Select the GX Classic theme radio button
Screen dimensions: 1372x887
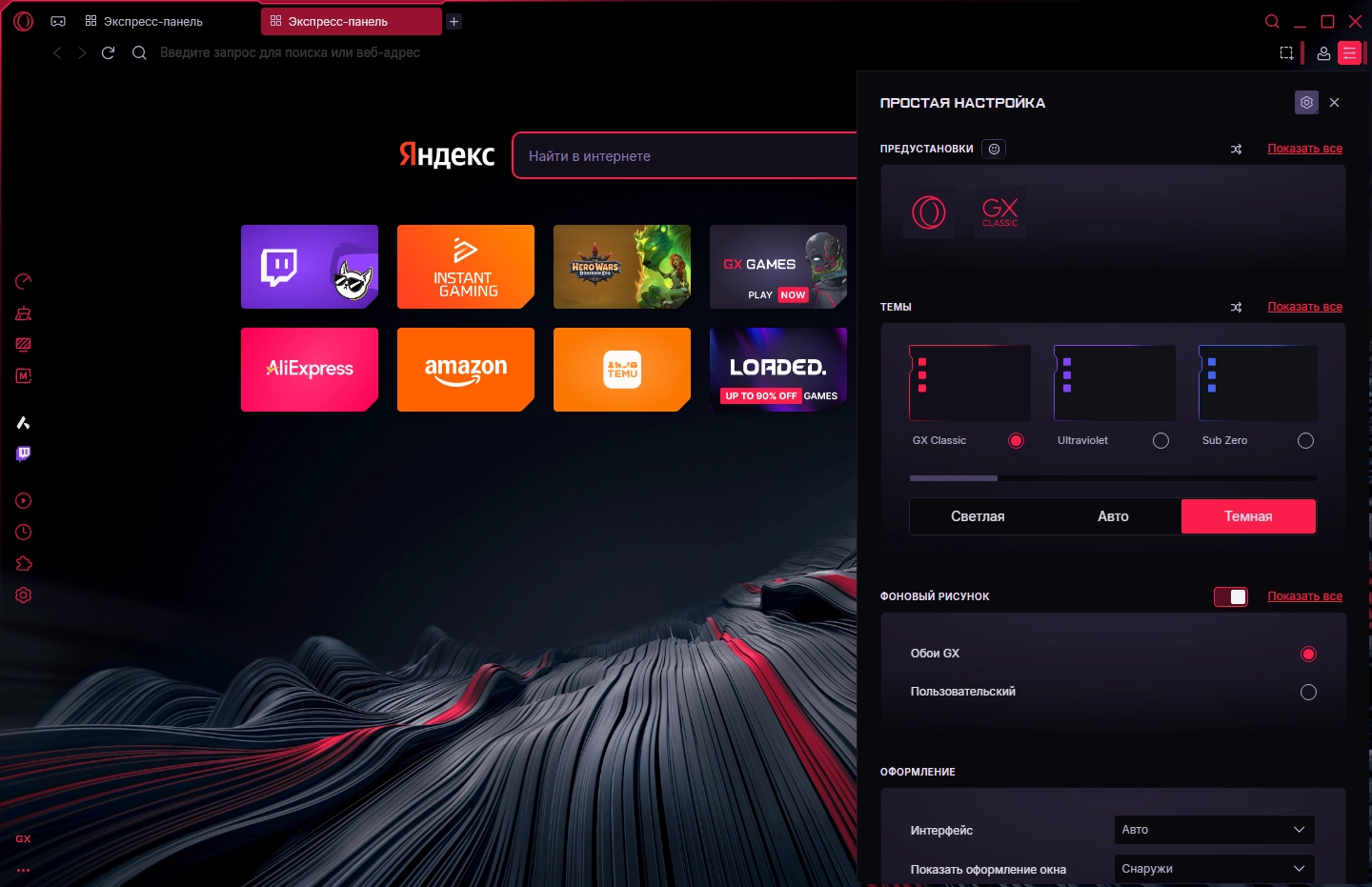pyautogui.click(x=1016, y=440)
